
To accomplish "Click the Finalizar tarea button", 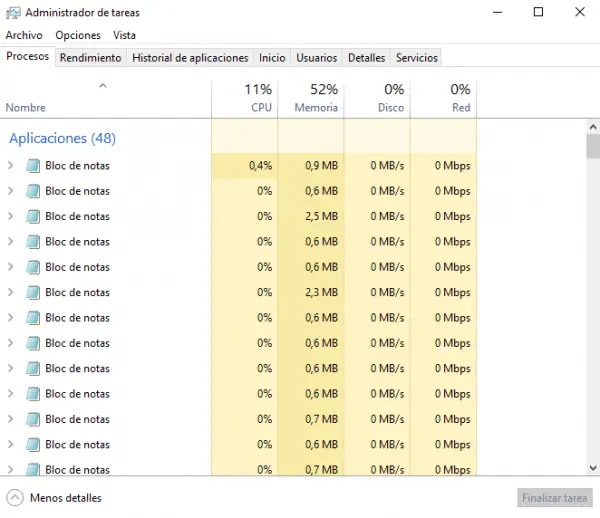I will coord(554,498).
